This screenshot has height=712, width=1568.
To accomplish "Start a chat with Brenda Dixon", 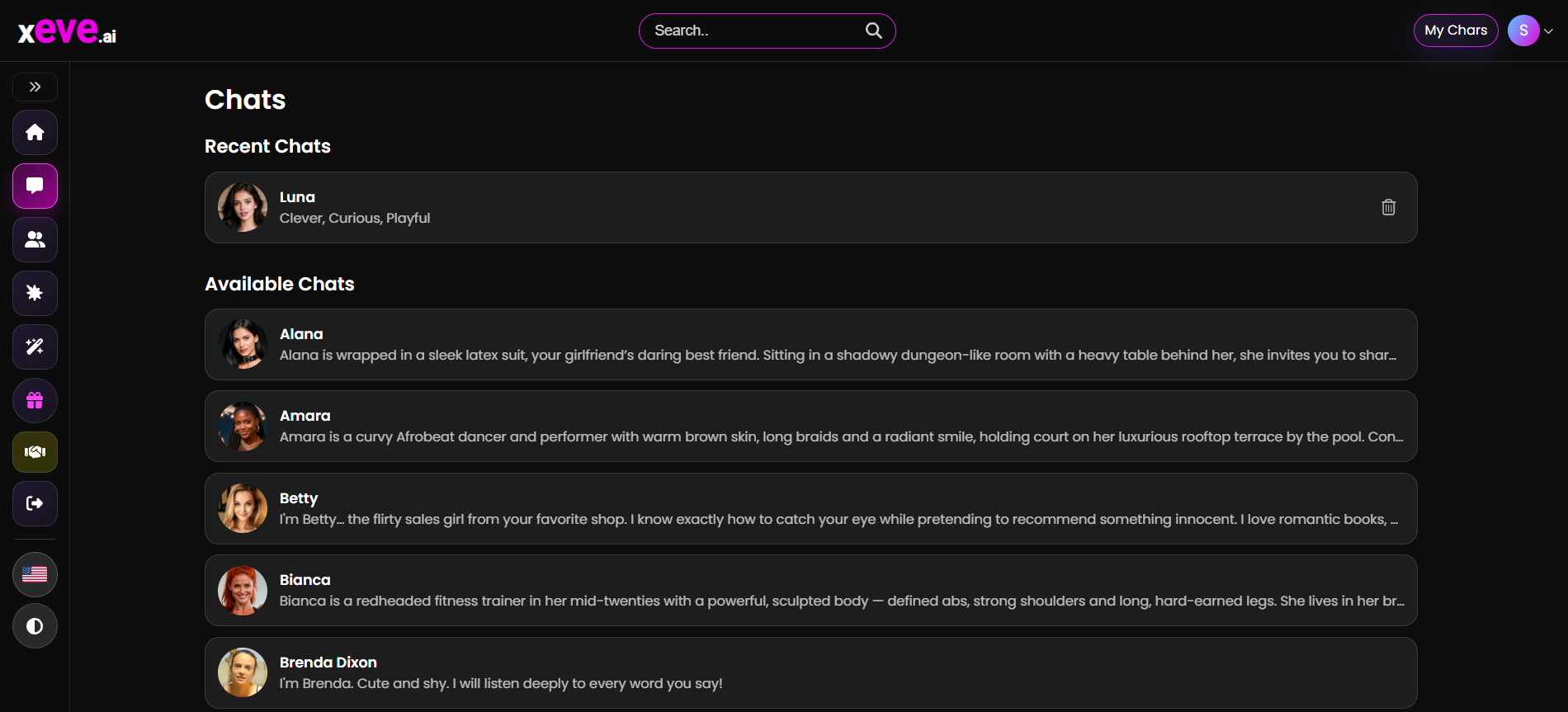I will (810, 672).
